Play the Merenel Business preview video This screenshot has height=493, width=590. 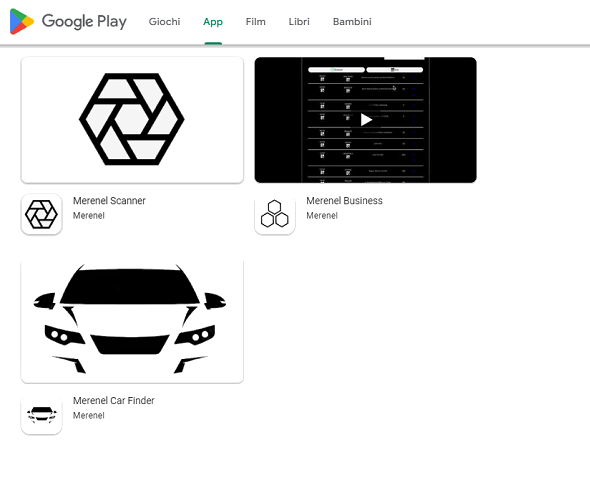tap(366, 120)
